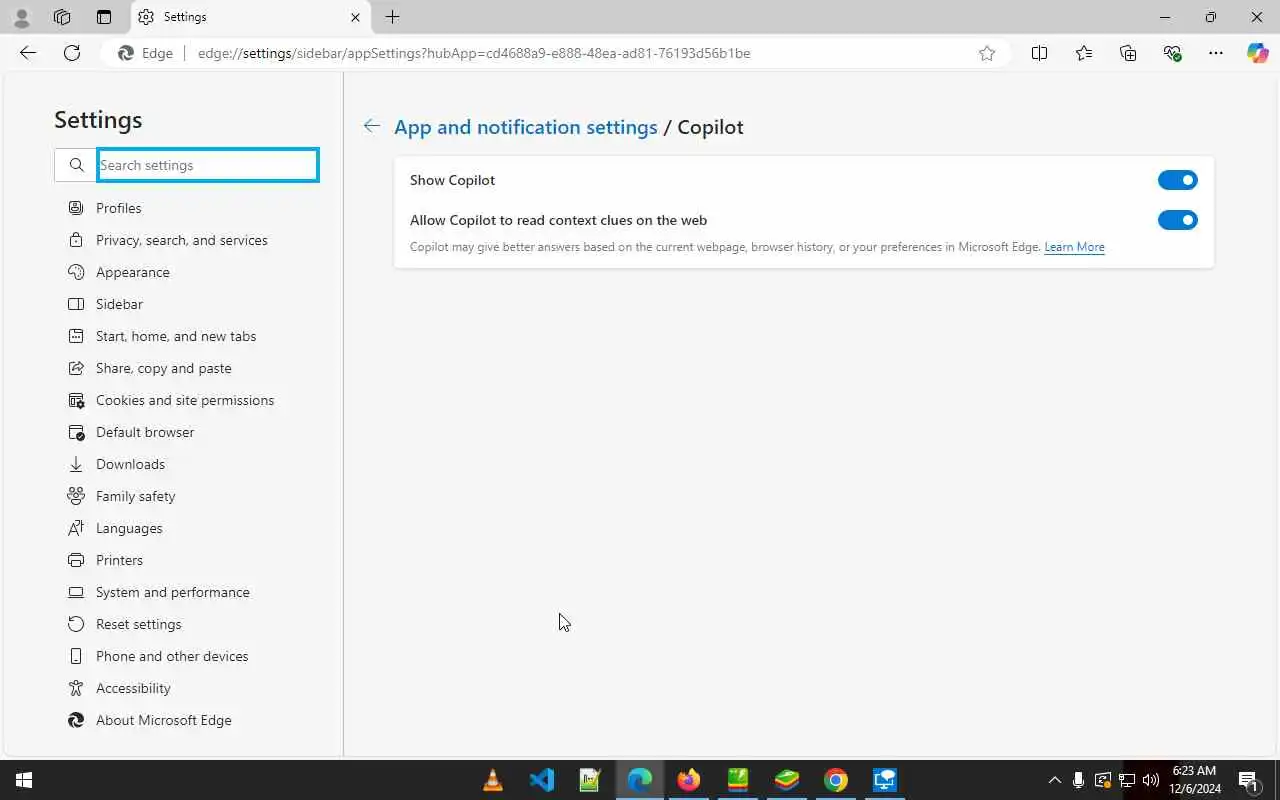Viewport: 1280px width, 800px height.
Task: Refresh the page
Action: (x=72, y=53)
